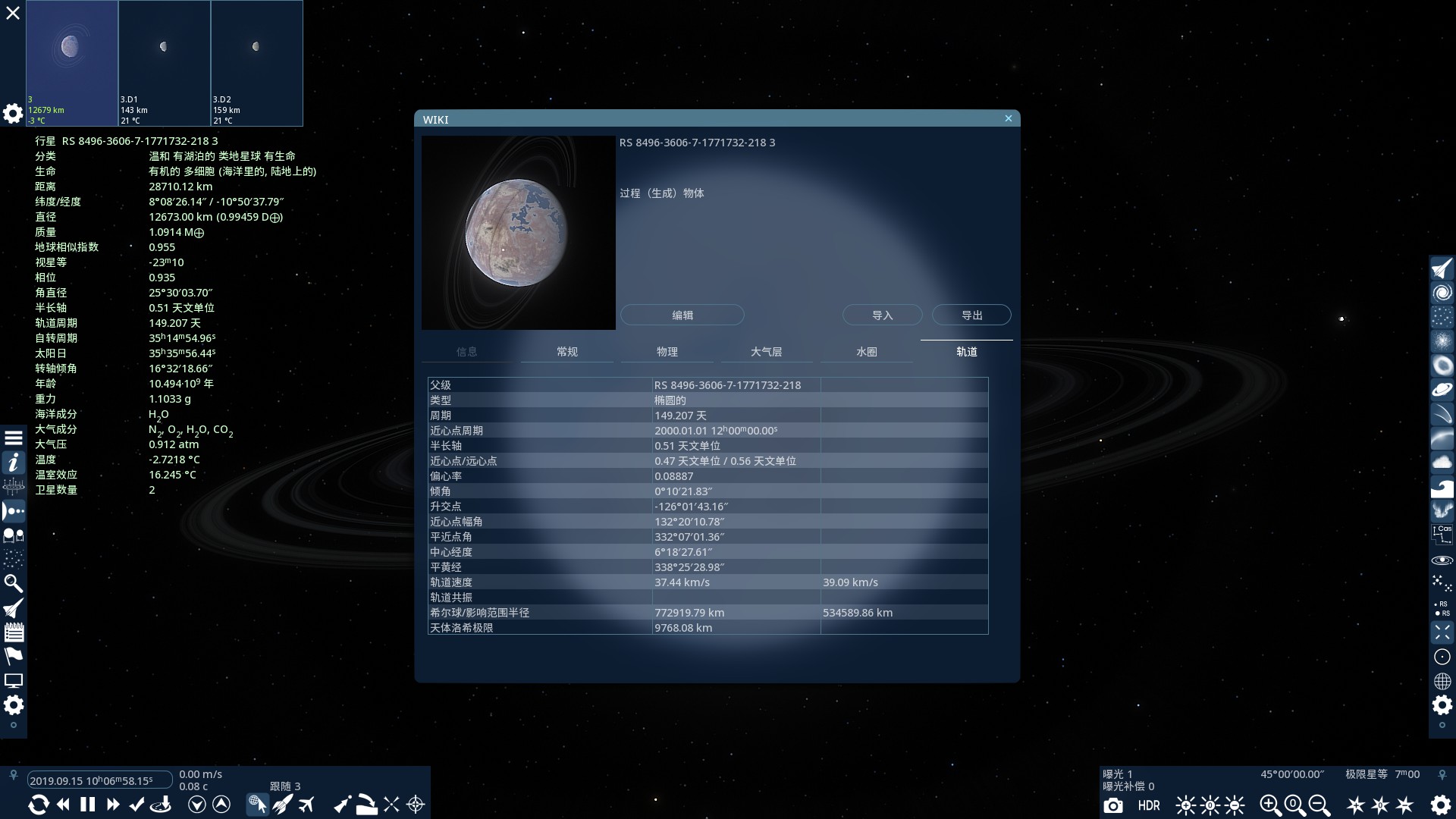Toggle constellation lines icon on right toolbar

click(1442, 535)
